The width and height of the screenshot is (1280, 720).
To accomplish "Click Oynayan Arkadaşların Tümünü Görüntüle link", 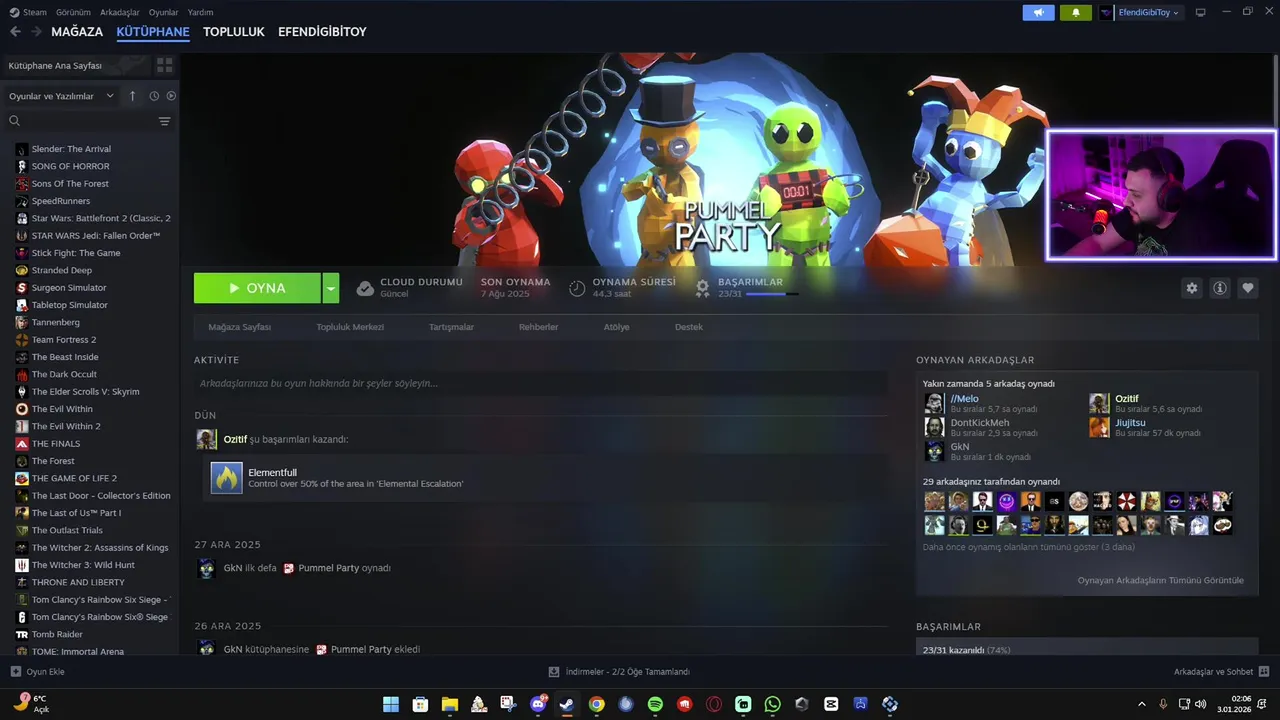I will (x=1160, y=580).
